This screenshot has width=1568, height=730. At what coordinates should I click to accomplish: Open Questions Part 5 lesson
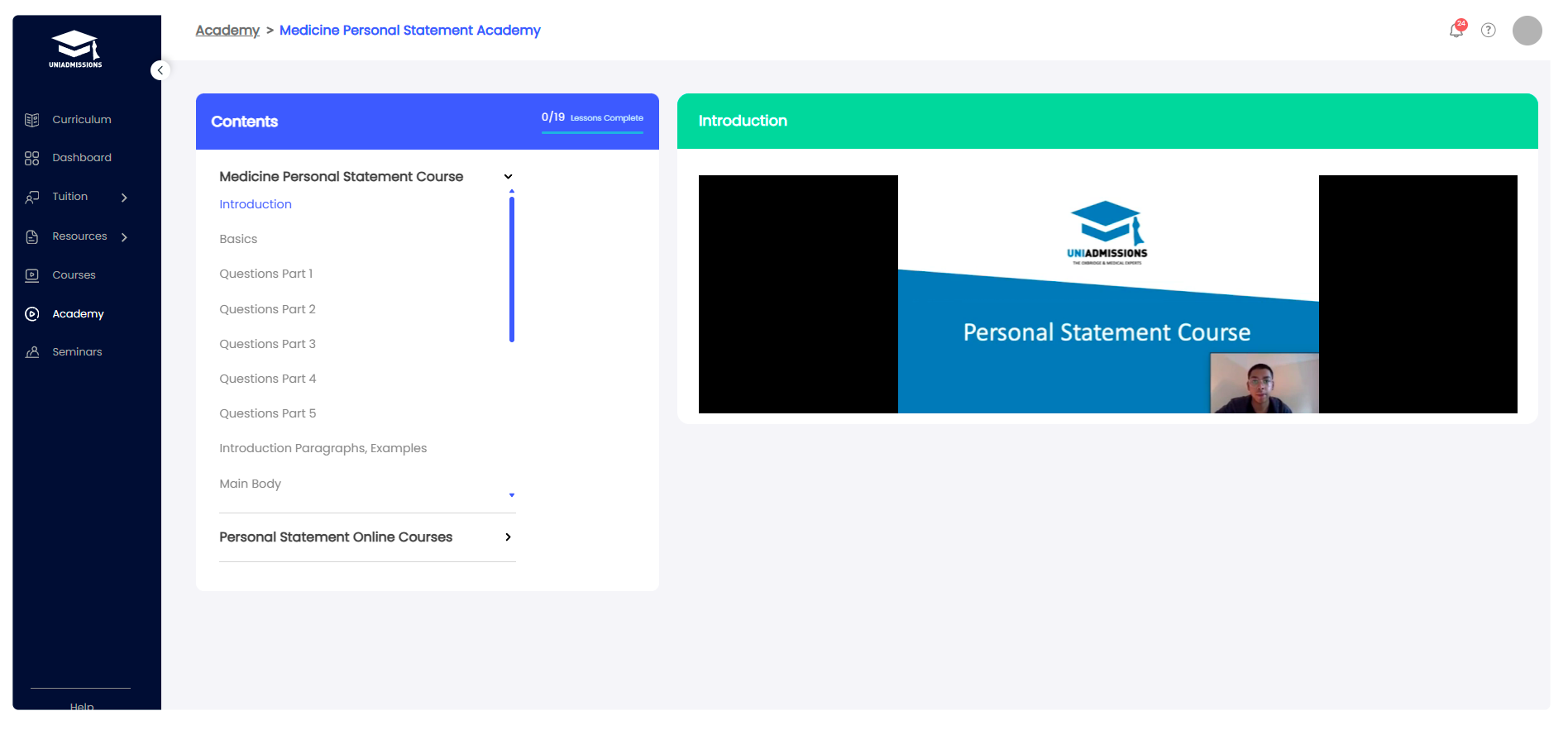click(x=267, y=413)
